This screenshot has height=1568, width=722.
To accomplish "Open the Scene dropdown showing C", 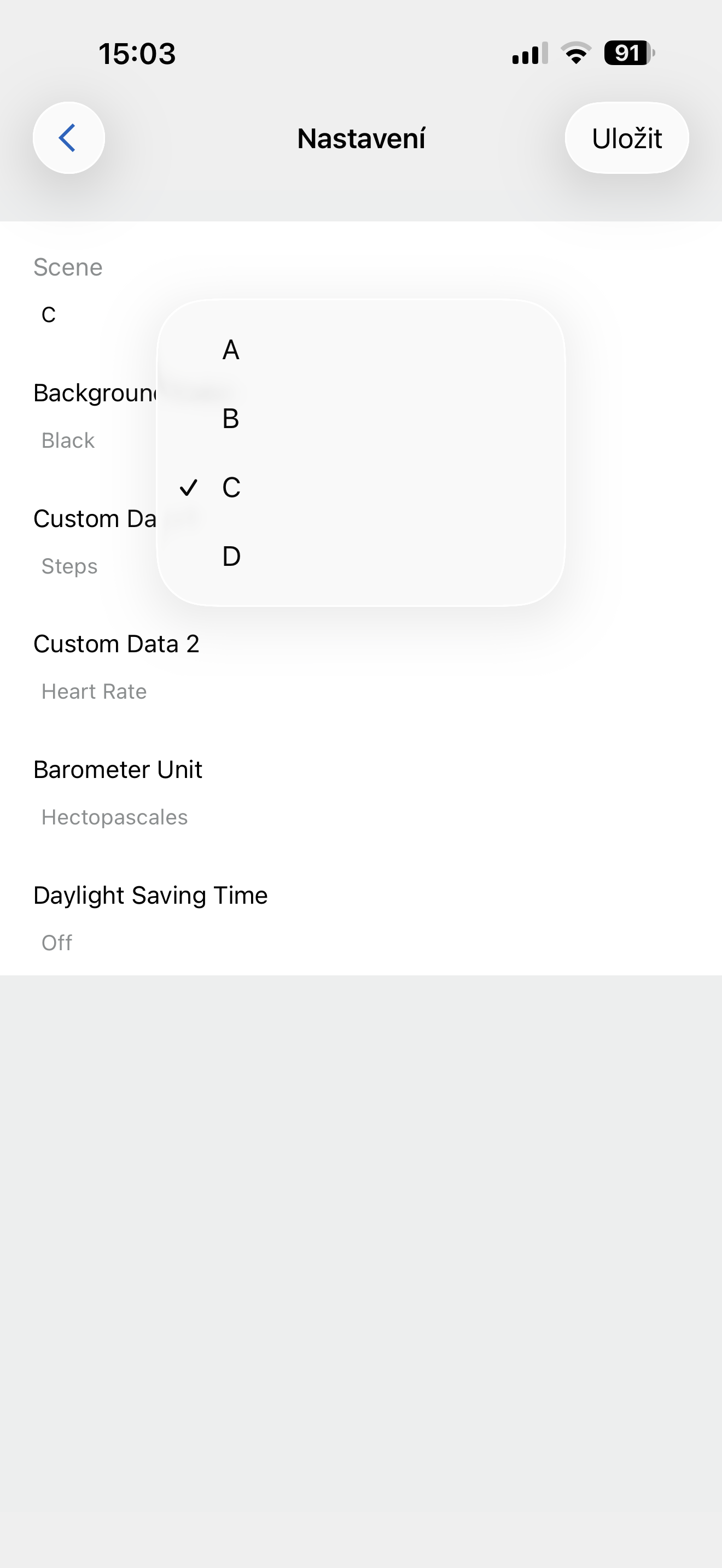I will point(49,315).
